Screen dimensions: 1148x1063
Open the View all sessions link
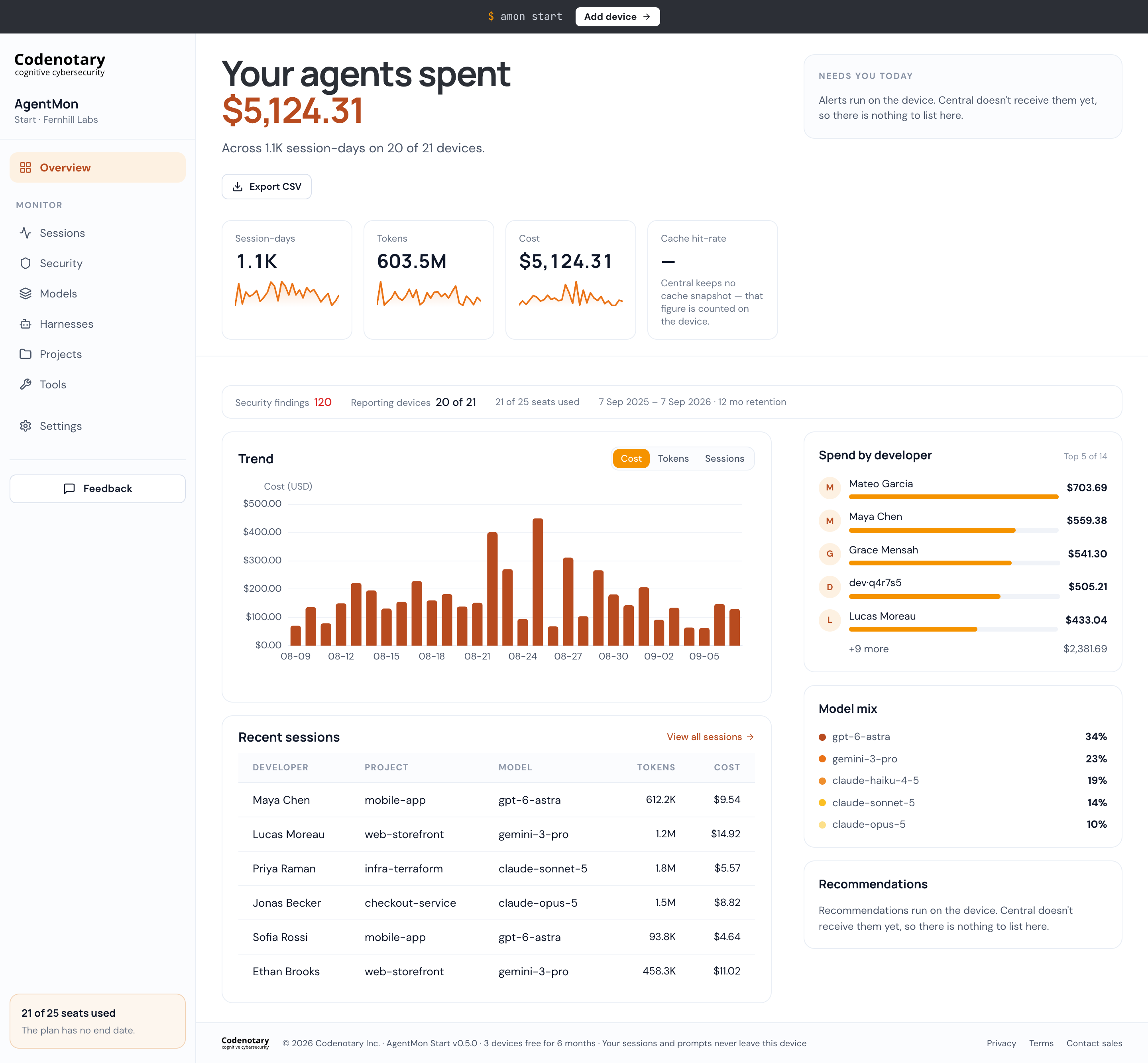click(710, 737)
